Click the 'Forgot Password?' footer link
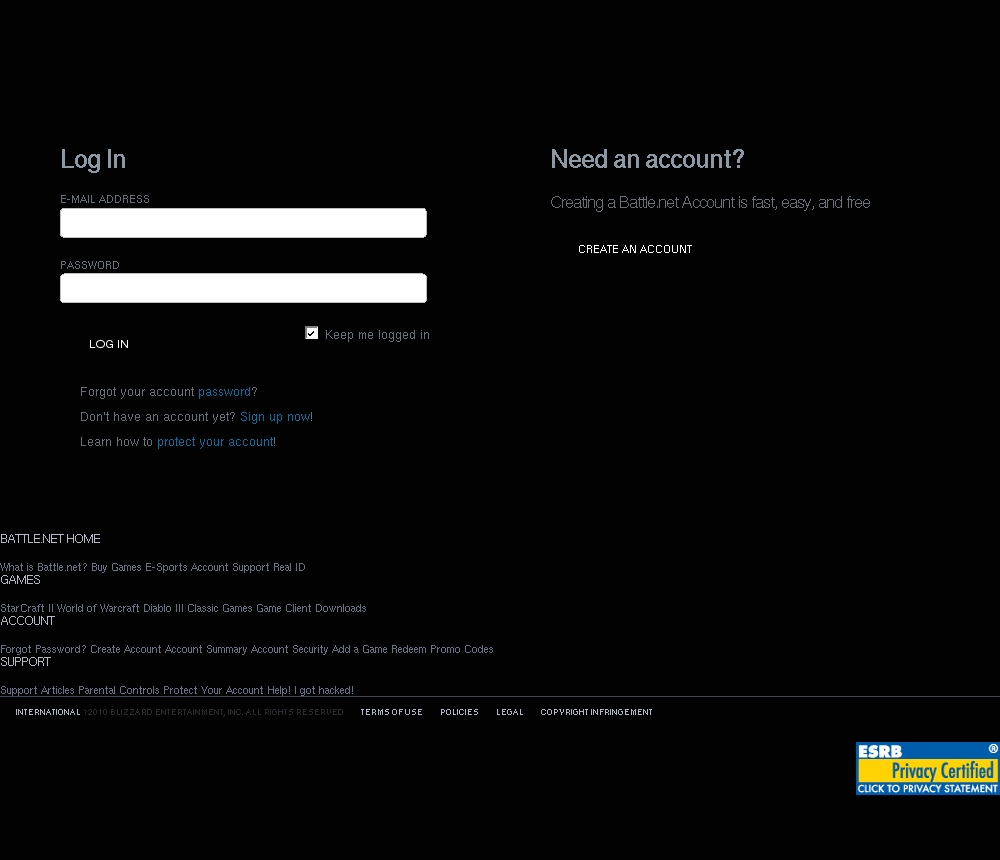The height and width of the screenshot is (860, 1000). coord(43,649)
